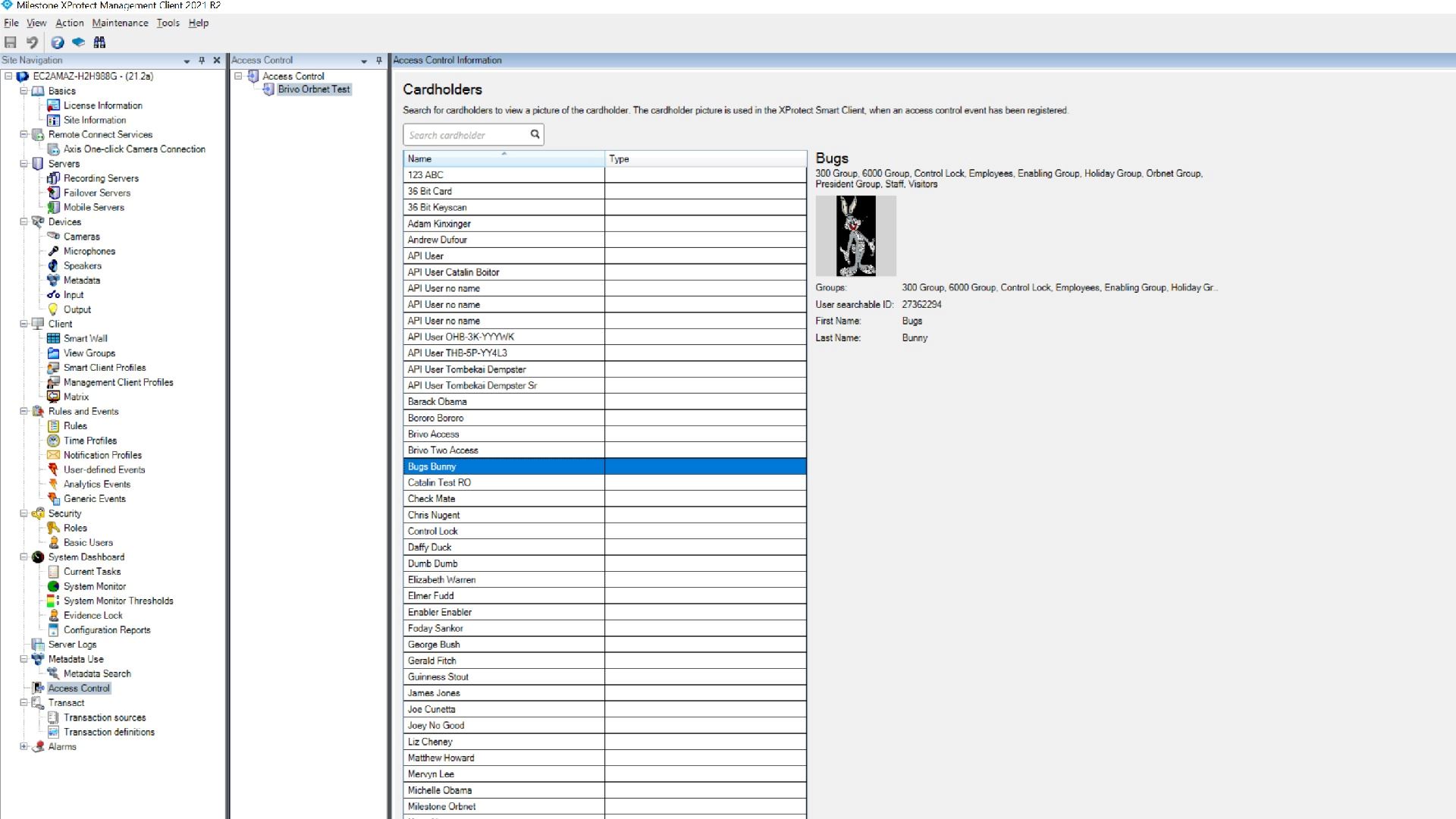This screenshot has height=819, width=1456.
Task: Collapse the Client tree node
Action: pos(24,324)
